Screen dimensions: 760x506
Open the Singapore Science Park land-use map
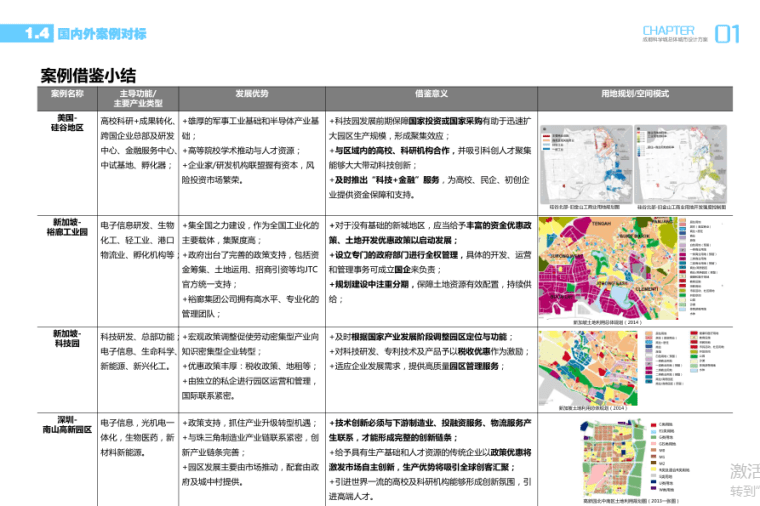(x=588, y=368)
